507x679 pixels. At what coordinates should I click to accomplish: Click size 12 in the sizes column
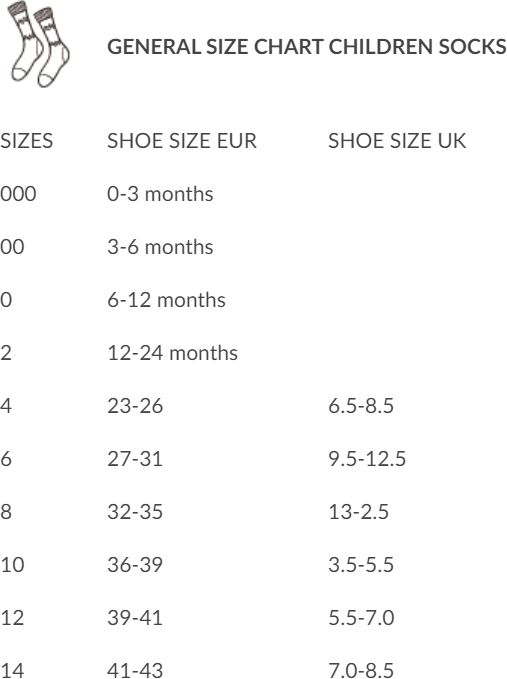pyautogui.click(x=12, y=618)
